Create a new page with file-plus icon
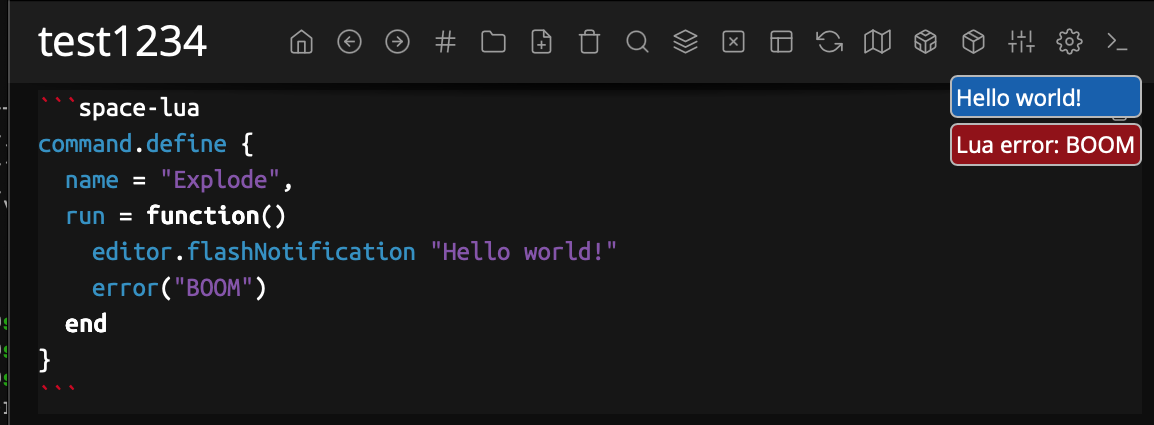The height and width of the screenshot is (425, 1154). pos(541,42)
